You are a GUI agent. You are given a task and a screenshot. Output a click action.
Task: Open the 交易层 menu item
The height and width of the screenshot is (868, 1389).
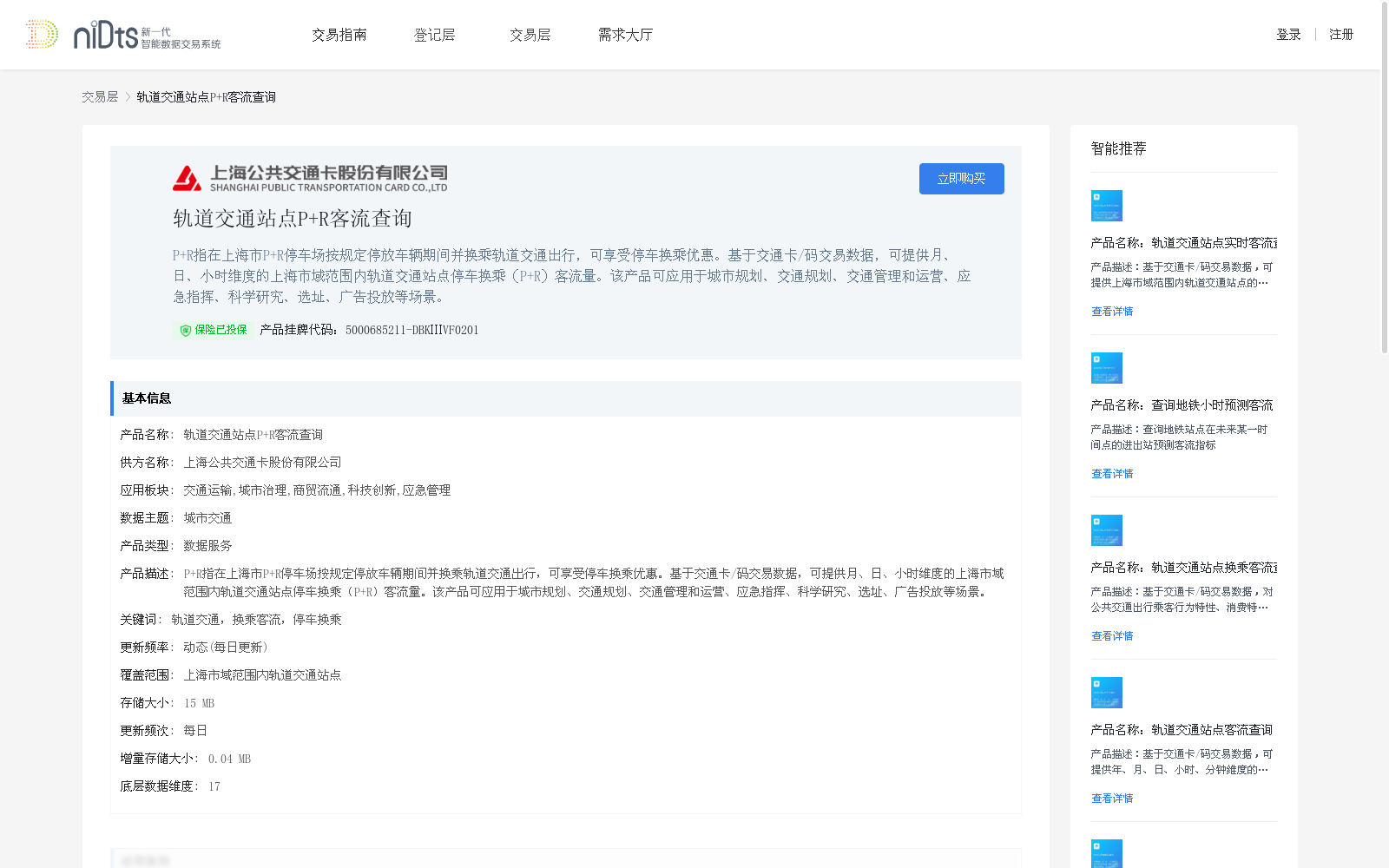coord(530,35)
